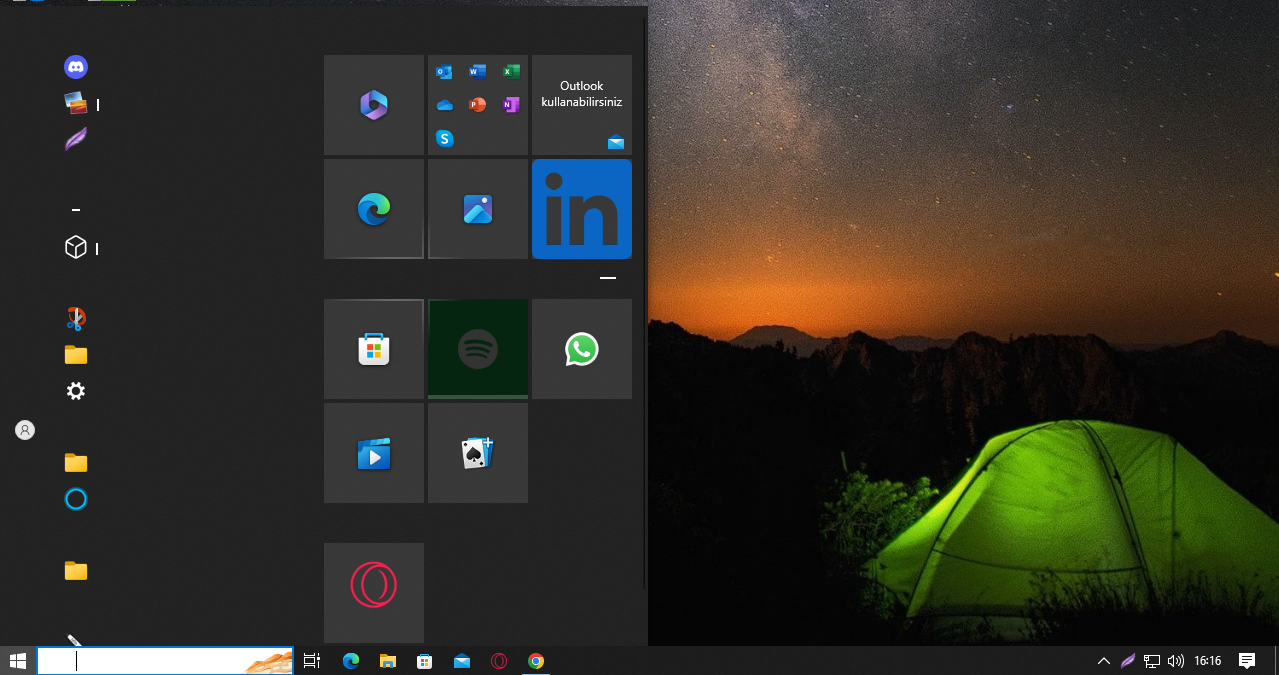
Task: Click the user account avatar in the Start menu
Action: pos(25,430)
